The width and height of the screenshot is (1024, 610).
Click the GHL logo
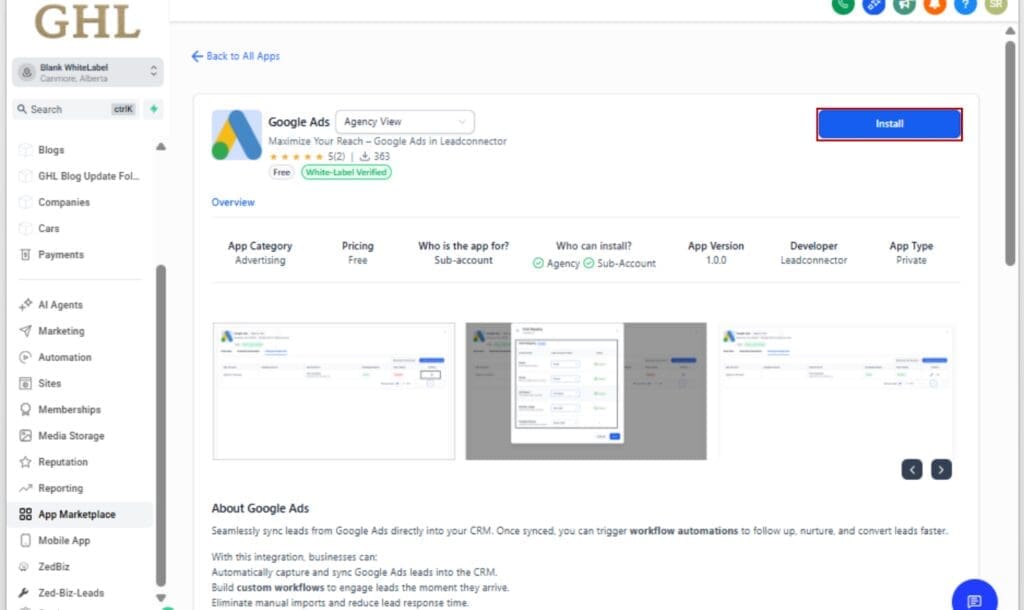[87, 21]
